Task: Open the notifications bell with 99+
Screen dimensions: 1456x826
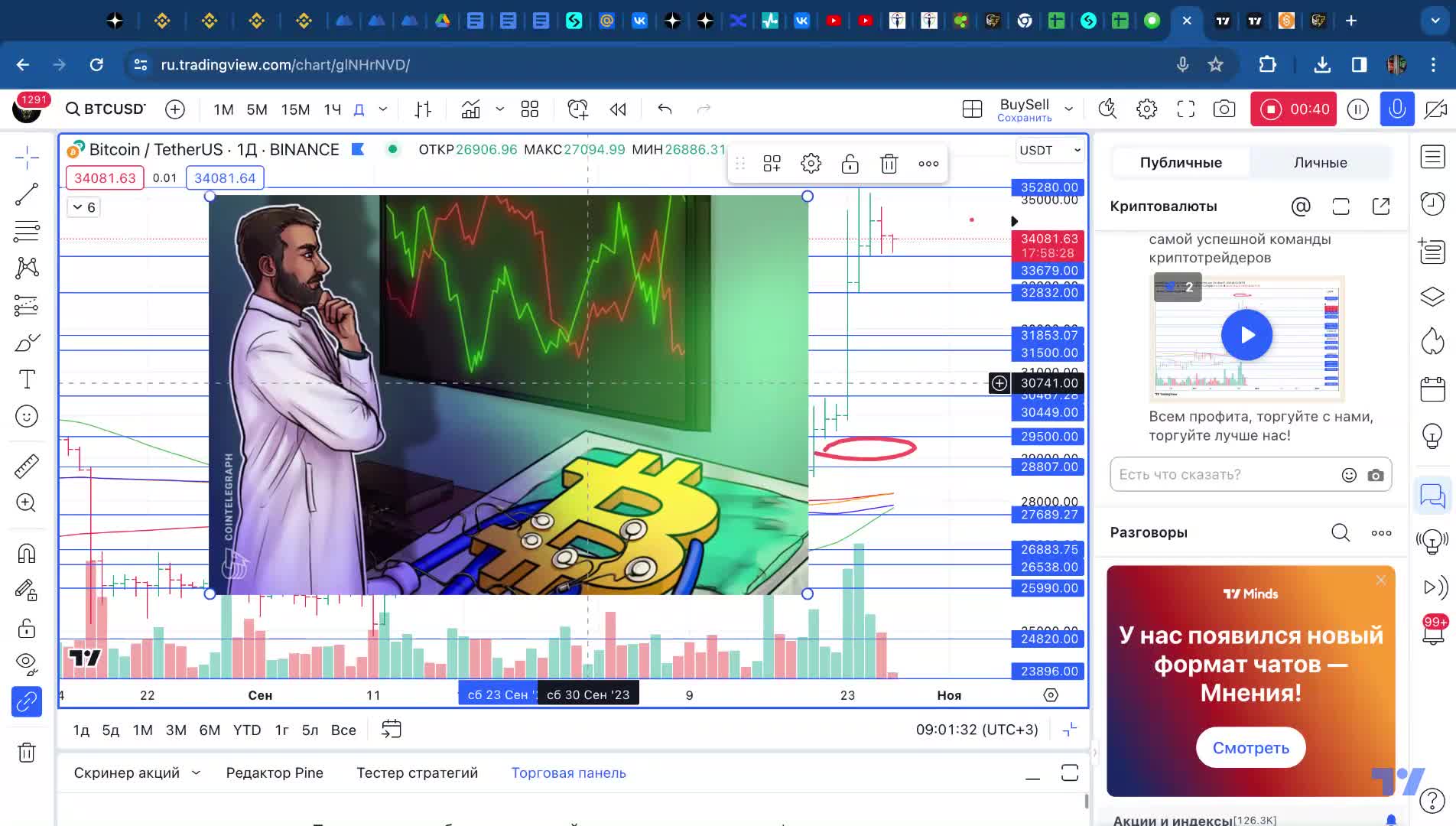Action: pos(1432,632)
